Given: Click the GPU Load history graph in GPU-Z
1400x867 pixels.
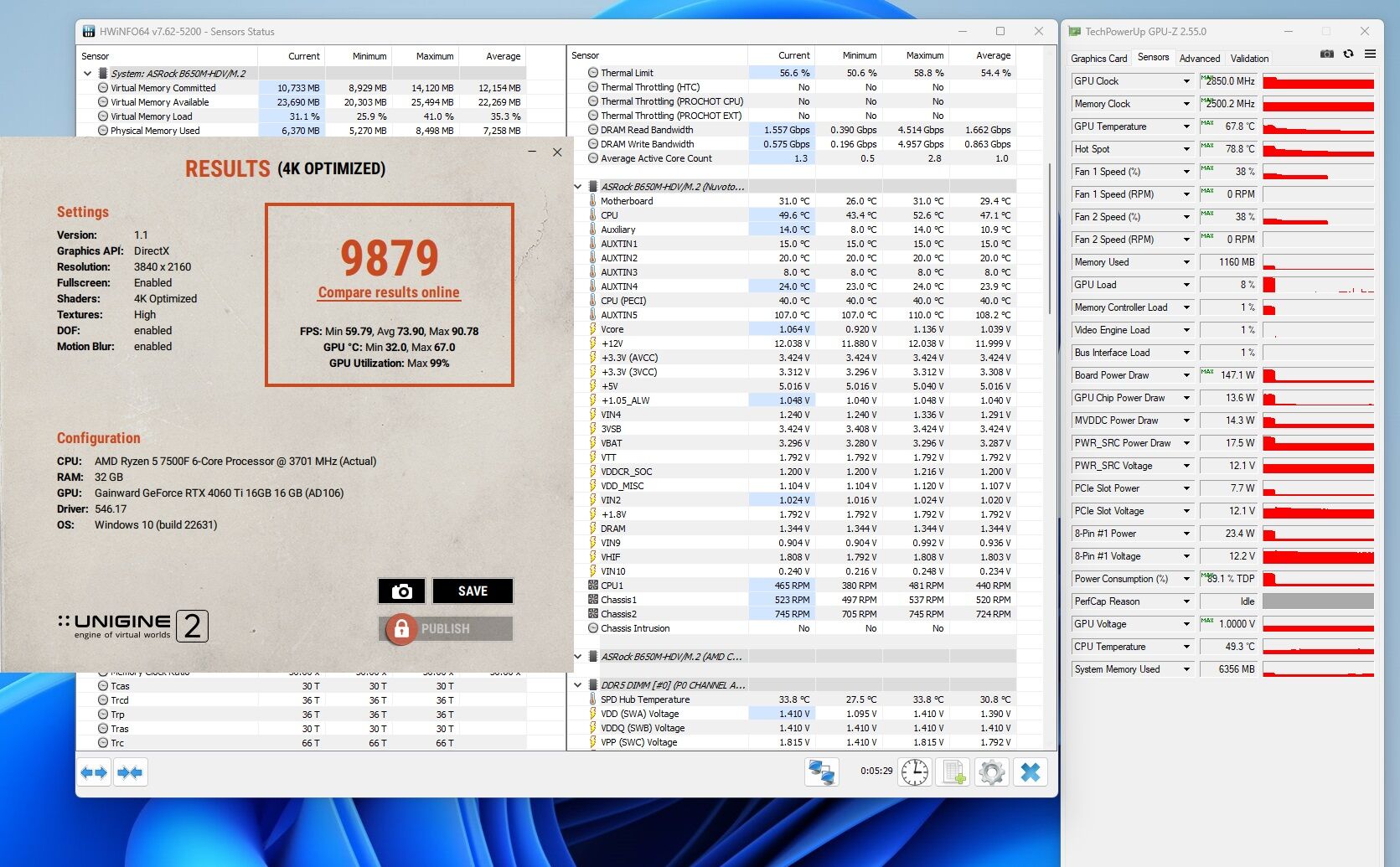Looking at the screenshot, I should pyautogui.click(x=1318, y=285).
